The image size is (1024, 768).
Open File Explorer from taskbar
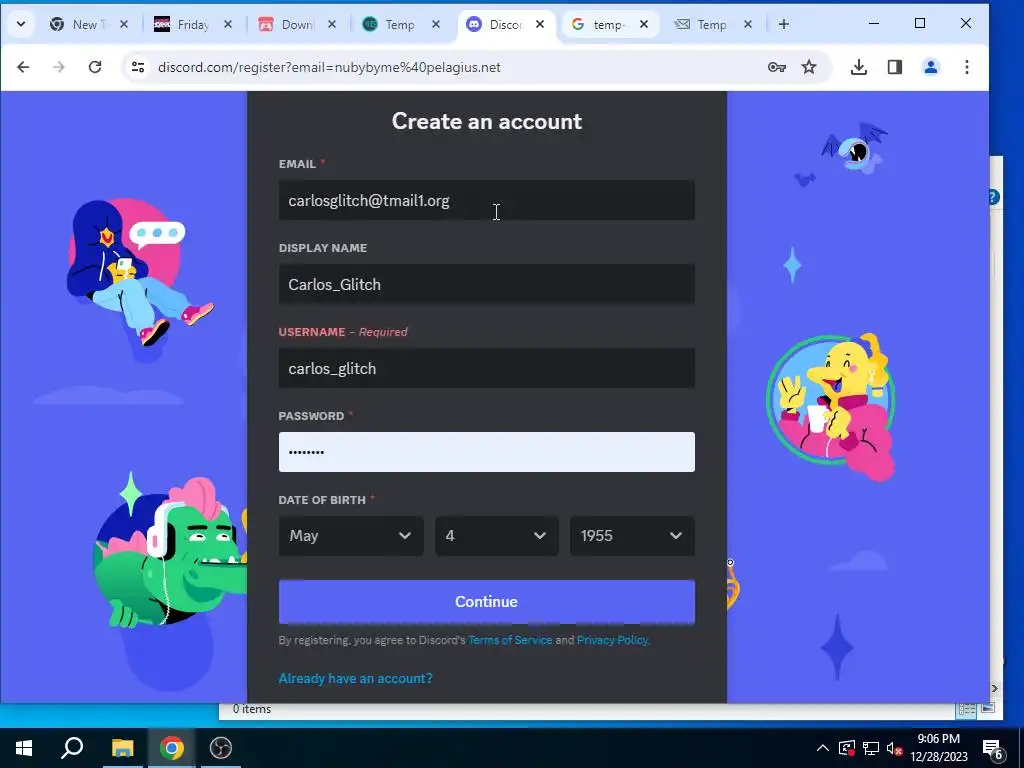click(x=122, y=748)
